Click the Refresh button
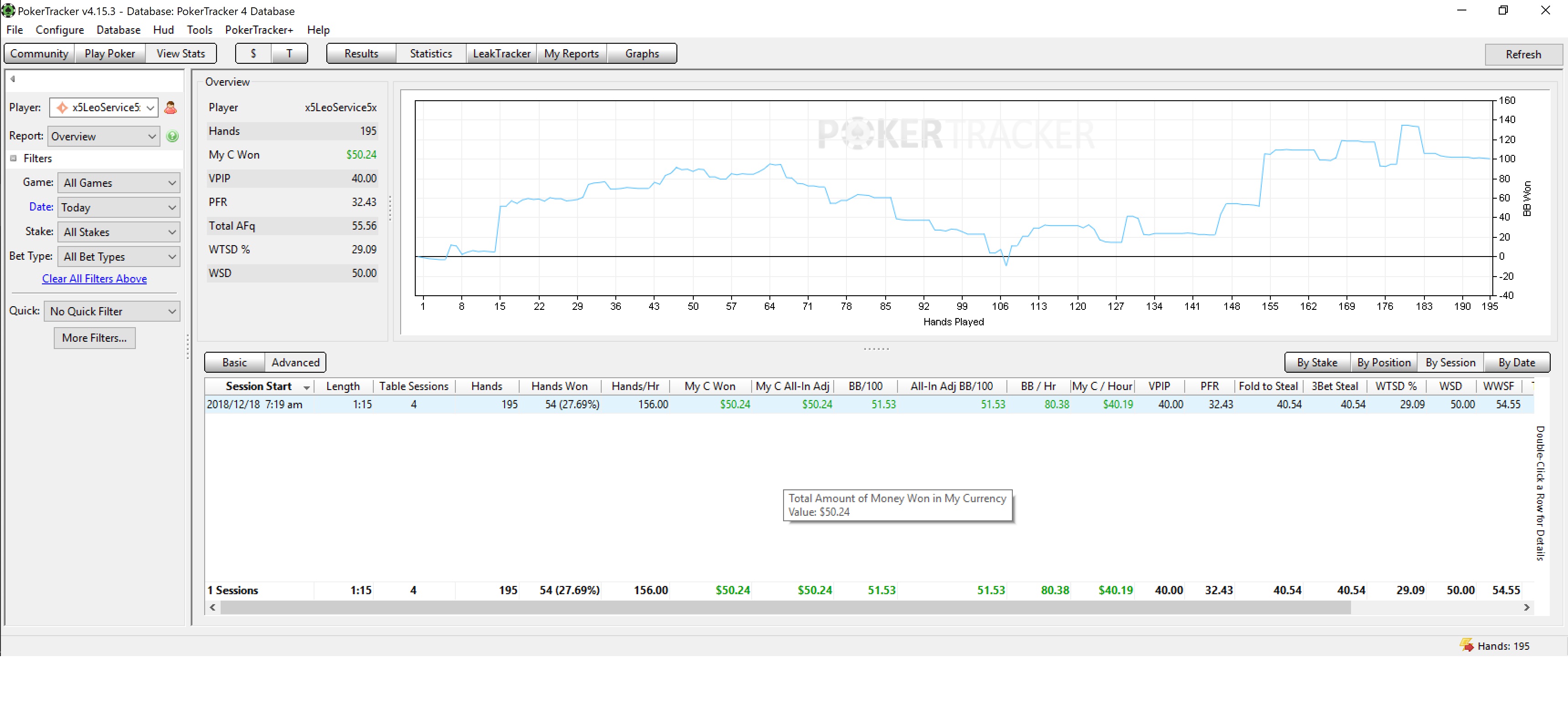 [1524, 54]
